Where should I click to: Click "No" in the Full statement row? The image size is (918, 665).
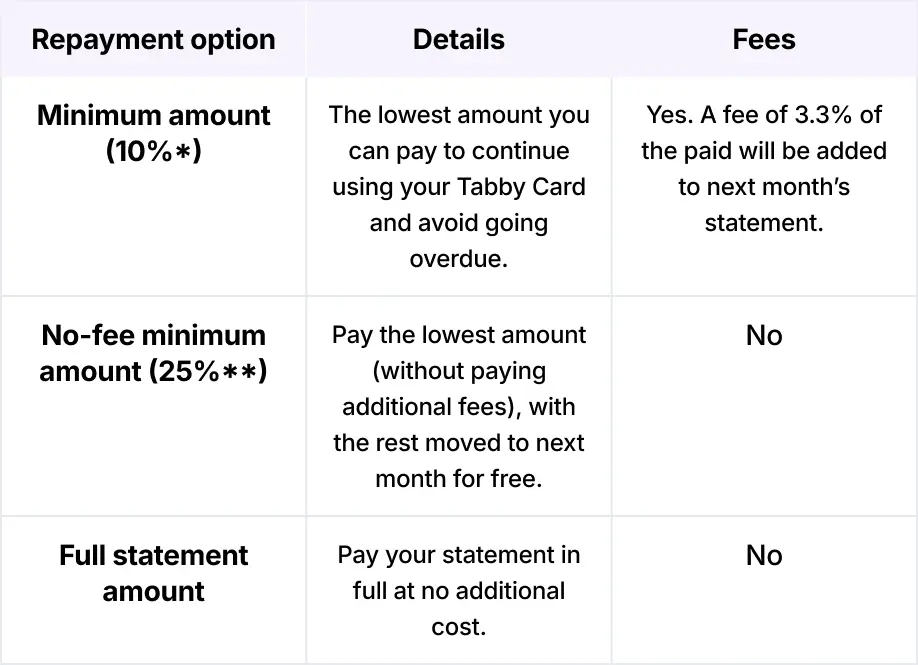pyautogui.click(x=764, y=555)
